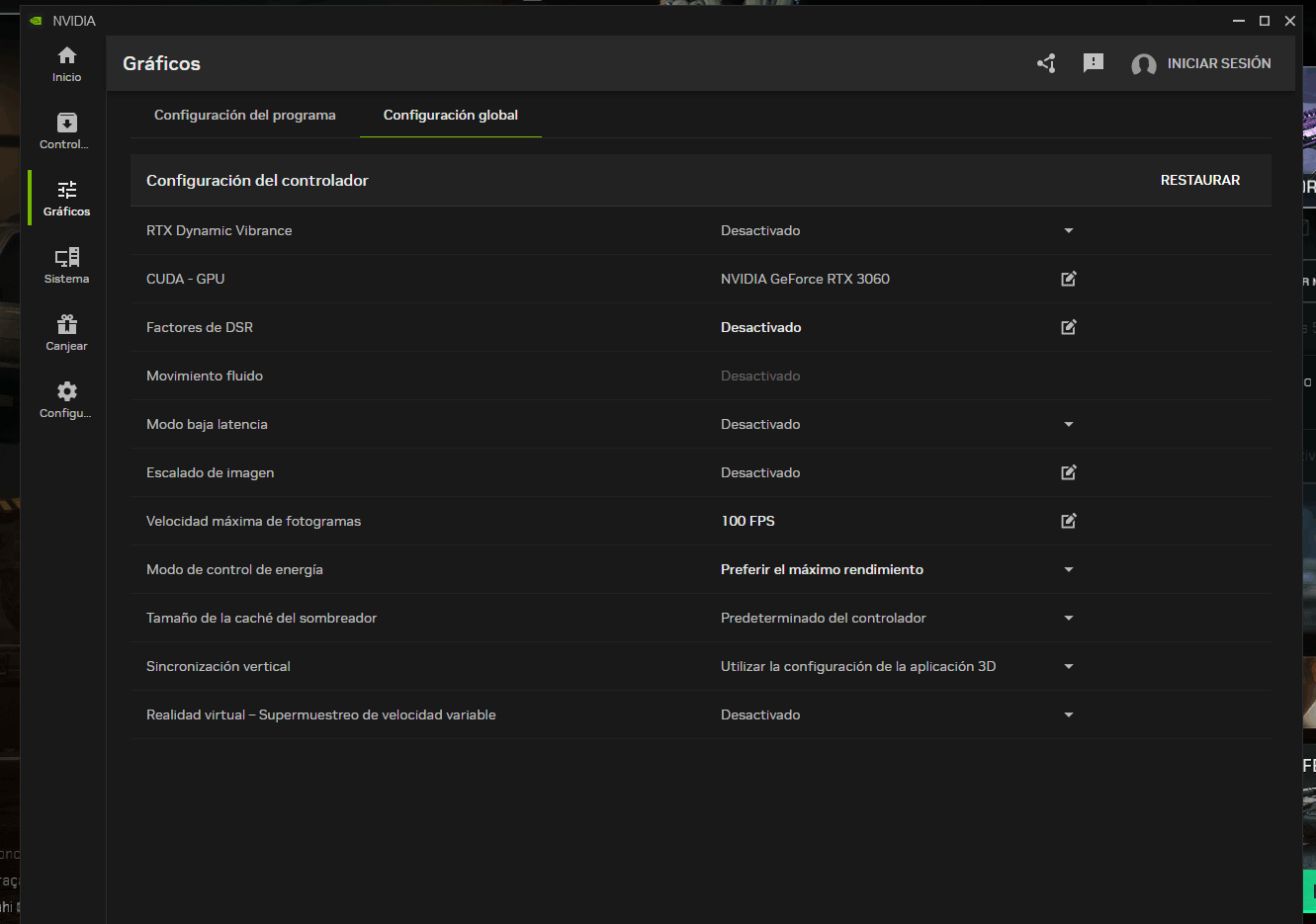Edit the Factores de DSR setting

[x=1069, y=327]
